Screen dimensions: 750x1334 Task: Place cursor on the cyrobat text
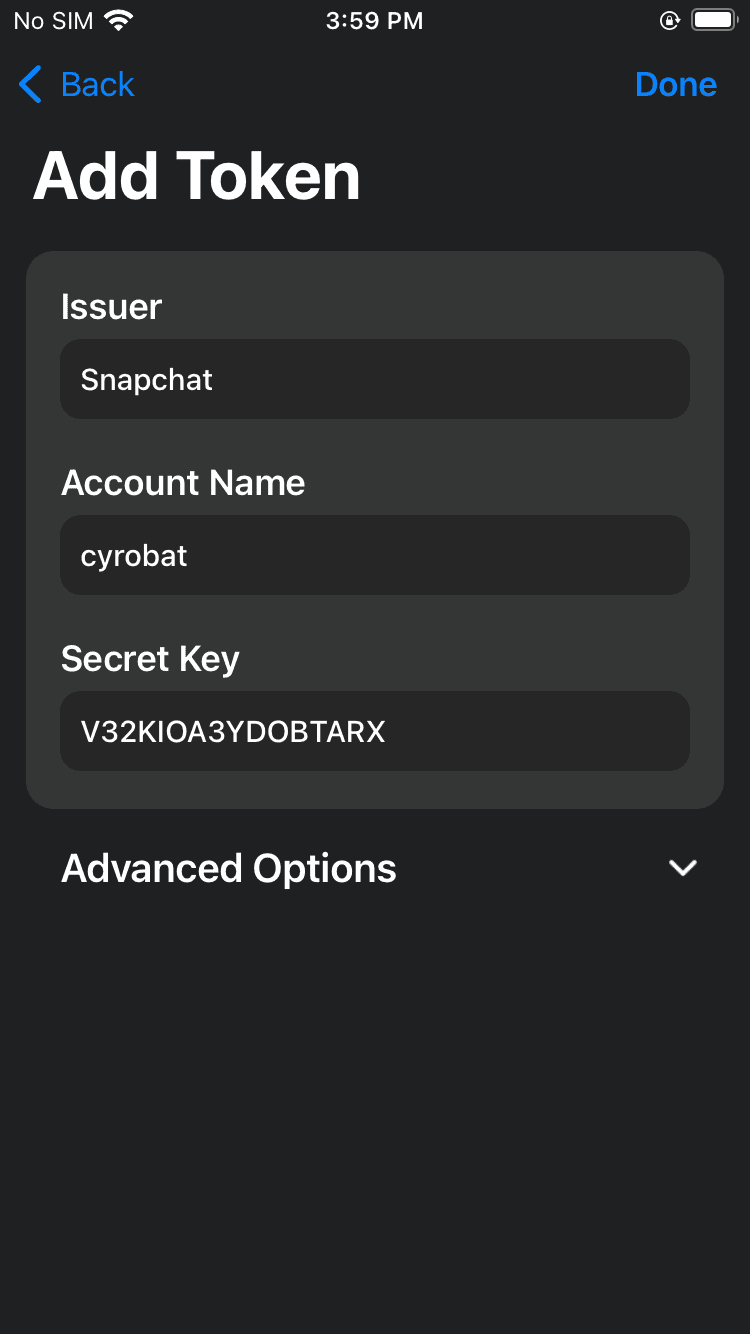134,557
